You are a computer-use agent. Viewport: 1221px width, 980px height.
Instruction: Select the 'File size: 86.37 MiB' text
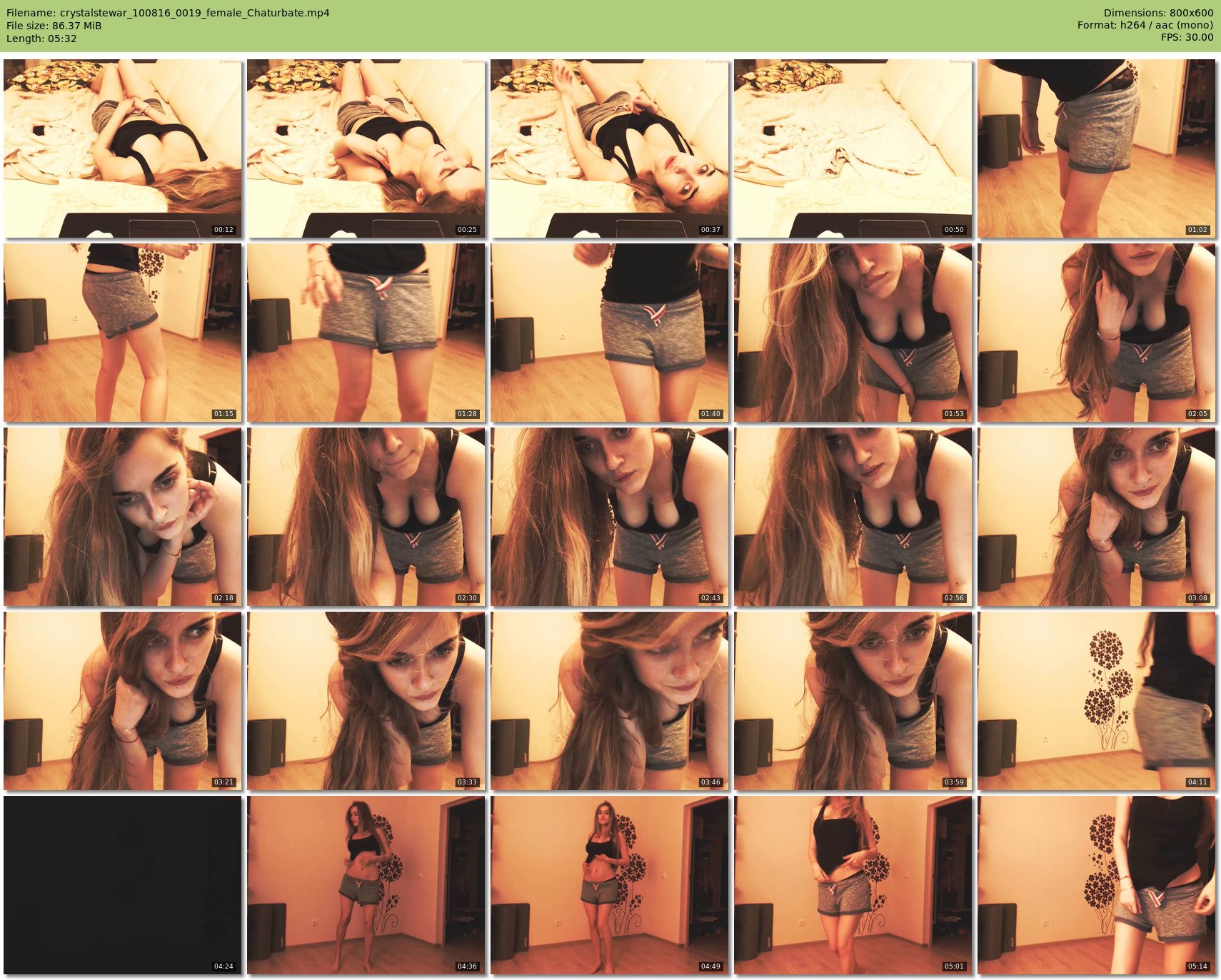54,26
